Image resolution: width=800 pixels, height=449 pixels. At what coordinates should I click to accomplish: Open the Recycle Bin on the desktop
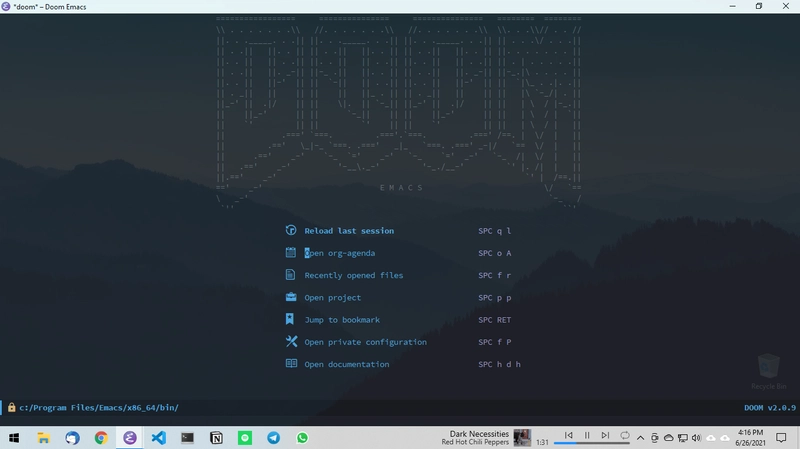pos(768,371)
